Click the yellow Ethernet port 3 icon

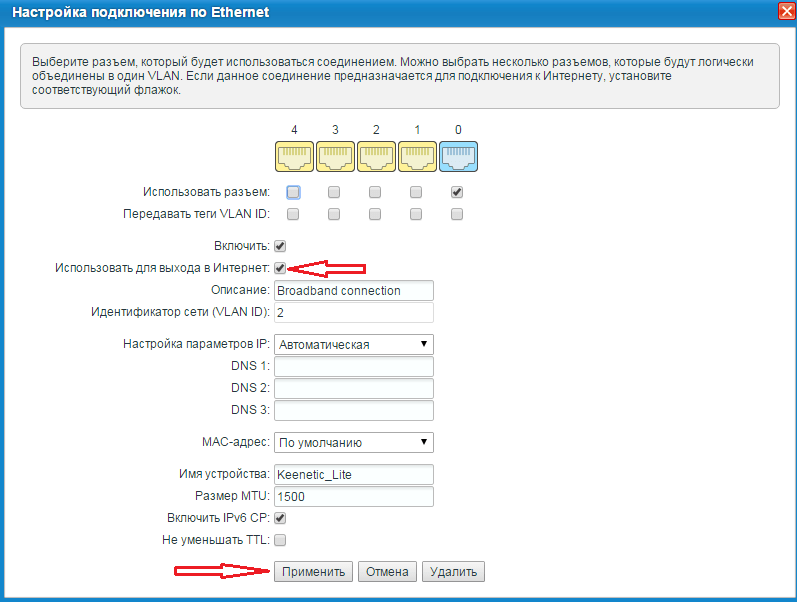[335, 157]
